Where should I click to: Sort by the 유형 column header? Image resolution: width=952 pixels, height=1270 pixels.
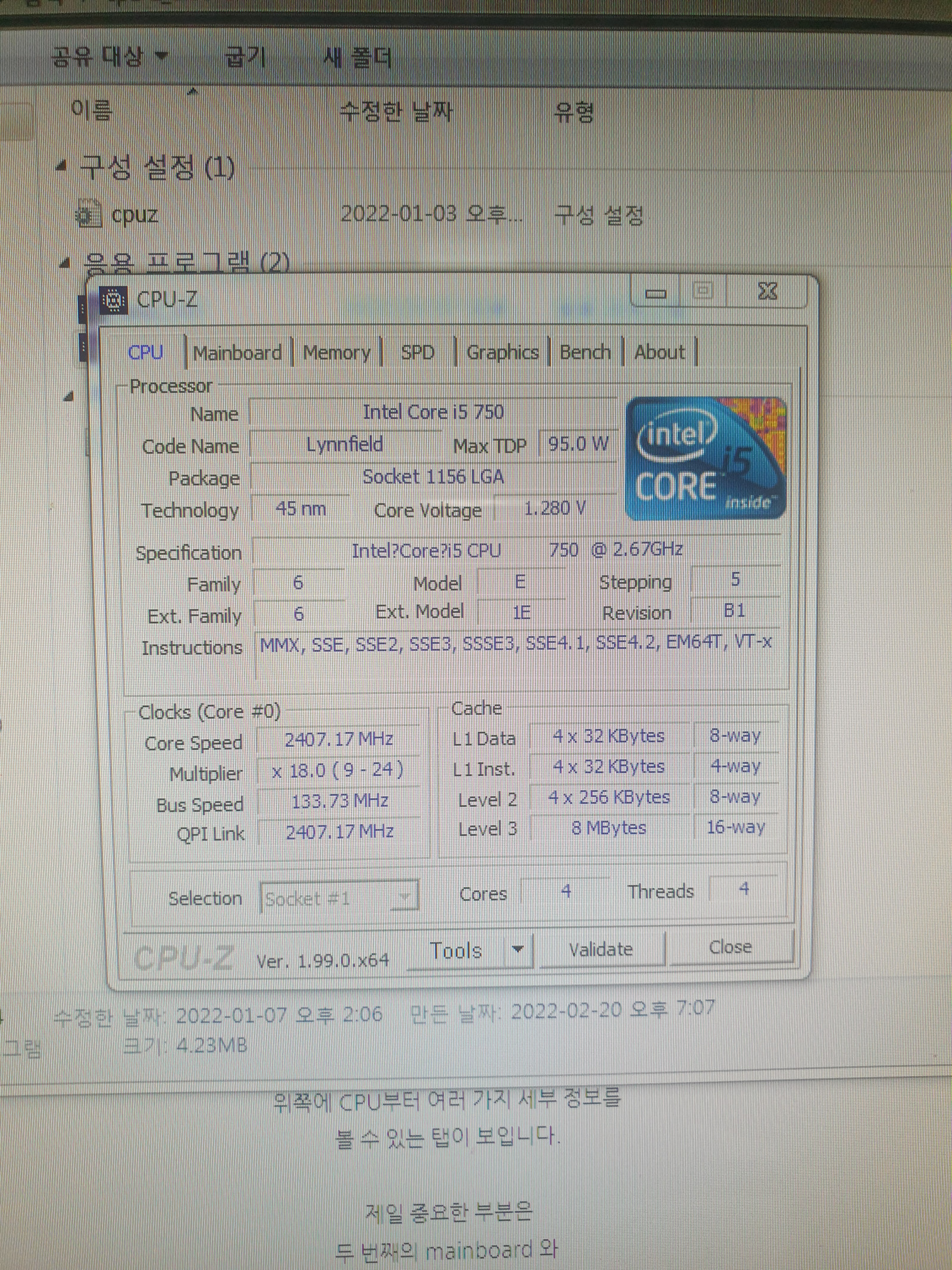click(x=574, y=111)
